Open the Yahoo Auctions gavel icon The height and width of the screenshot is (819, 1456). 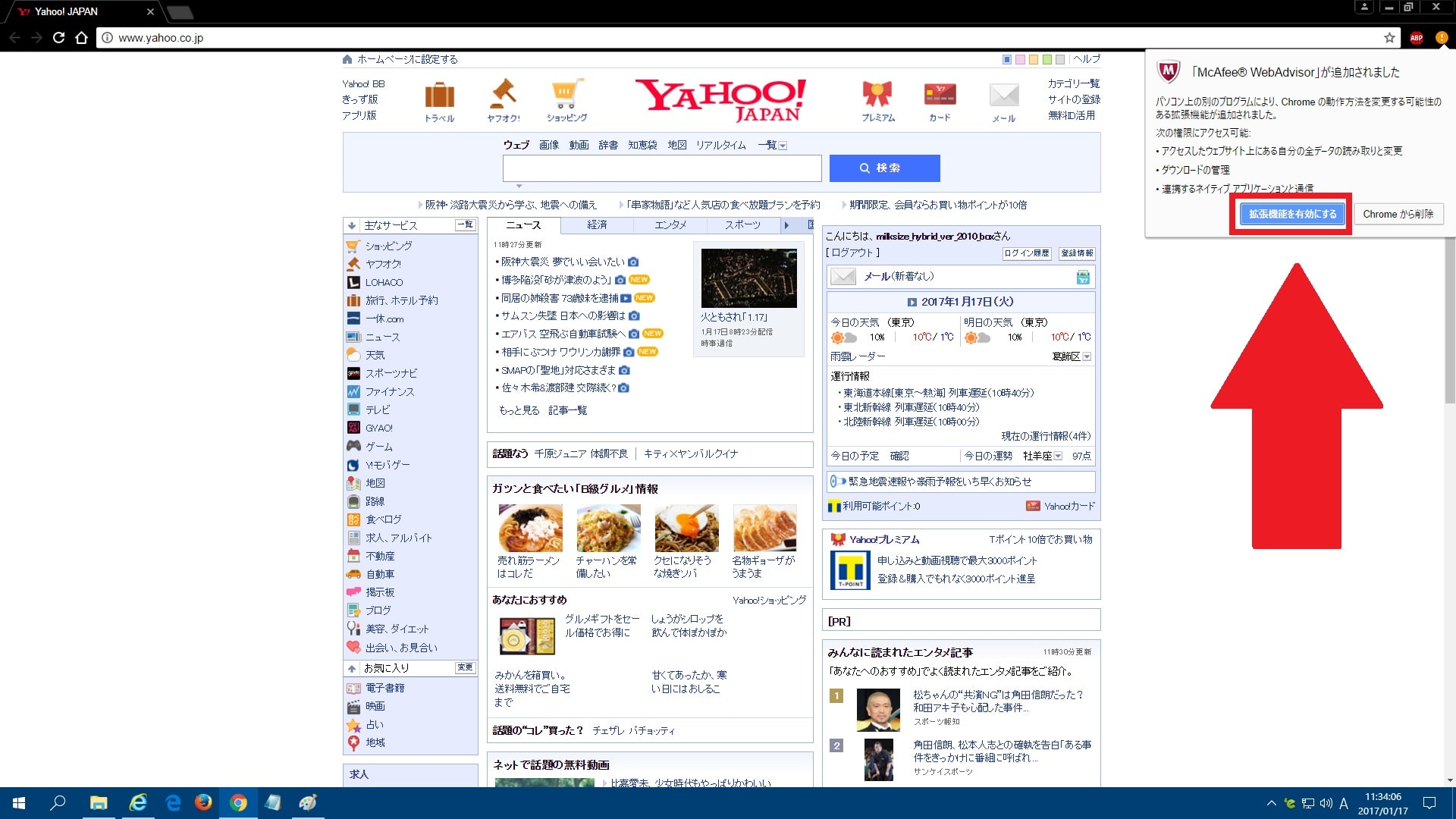[503, 94]
